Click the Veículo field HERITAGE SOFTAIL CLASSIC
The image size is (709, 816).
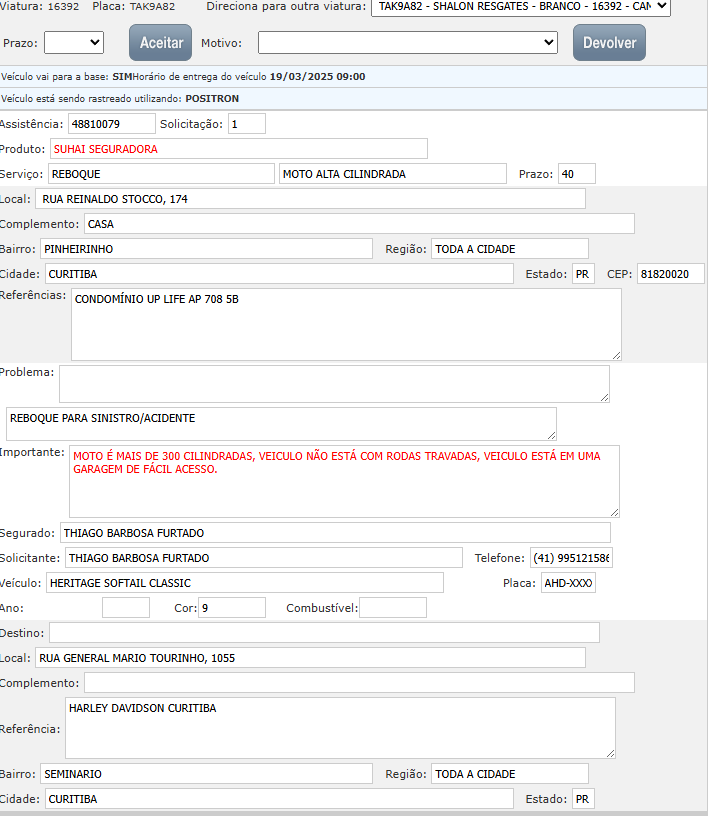245,583
